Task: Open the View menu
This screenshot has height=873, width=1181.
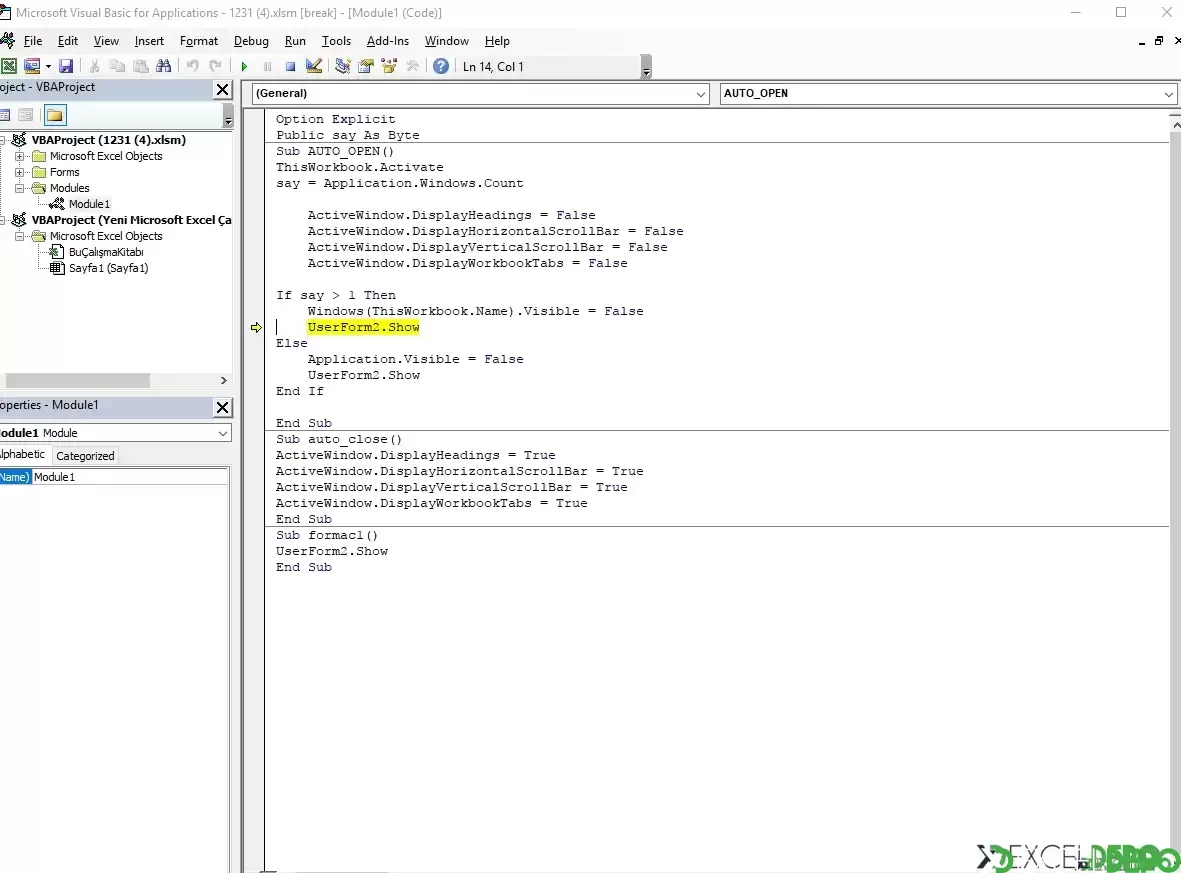Action: [x=106, y=41]
